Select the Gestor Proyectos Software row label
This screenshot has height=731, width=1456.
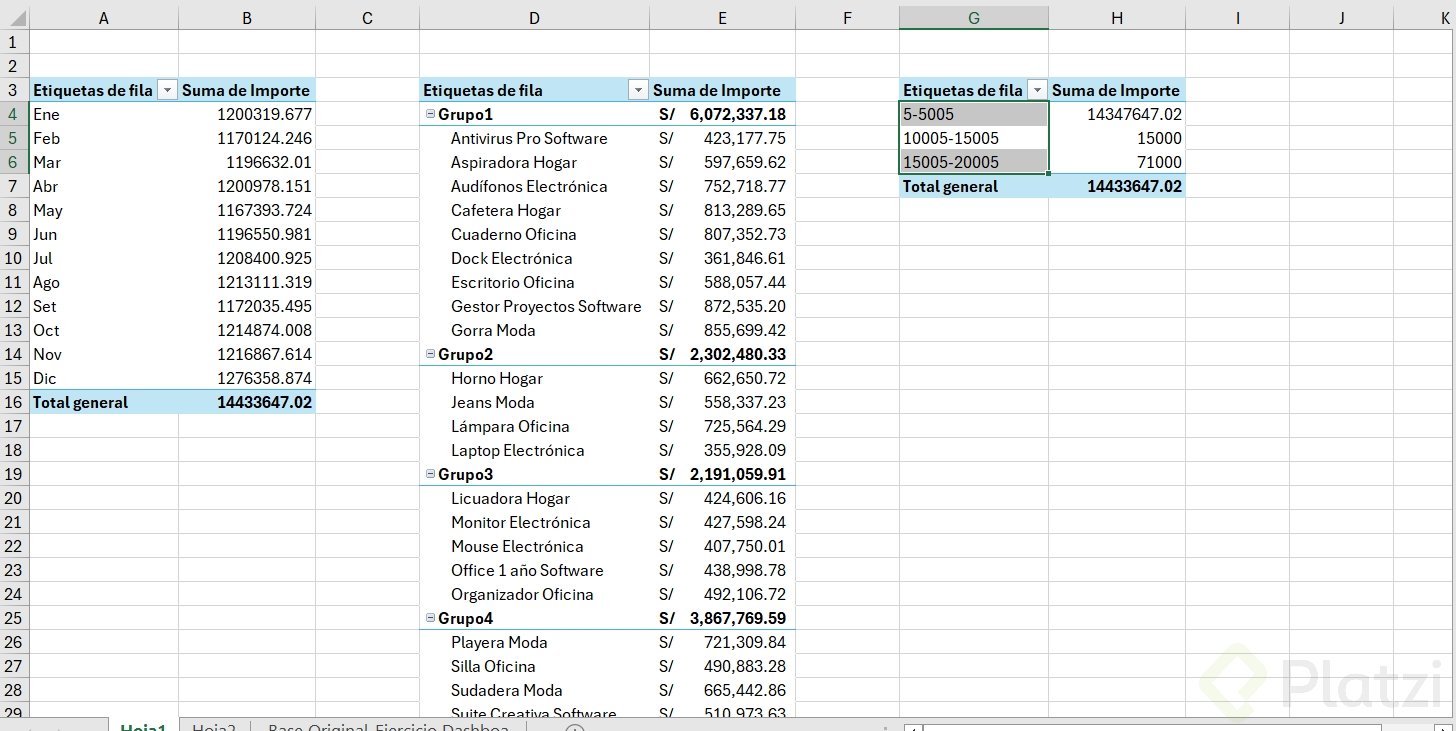(x=546, y=306)
